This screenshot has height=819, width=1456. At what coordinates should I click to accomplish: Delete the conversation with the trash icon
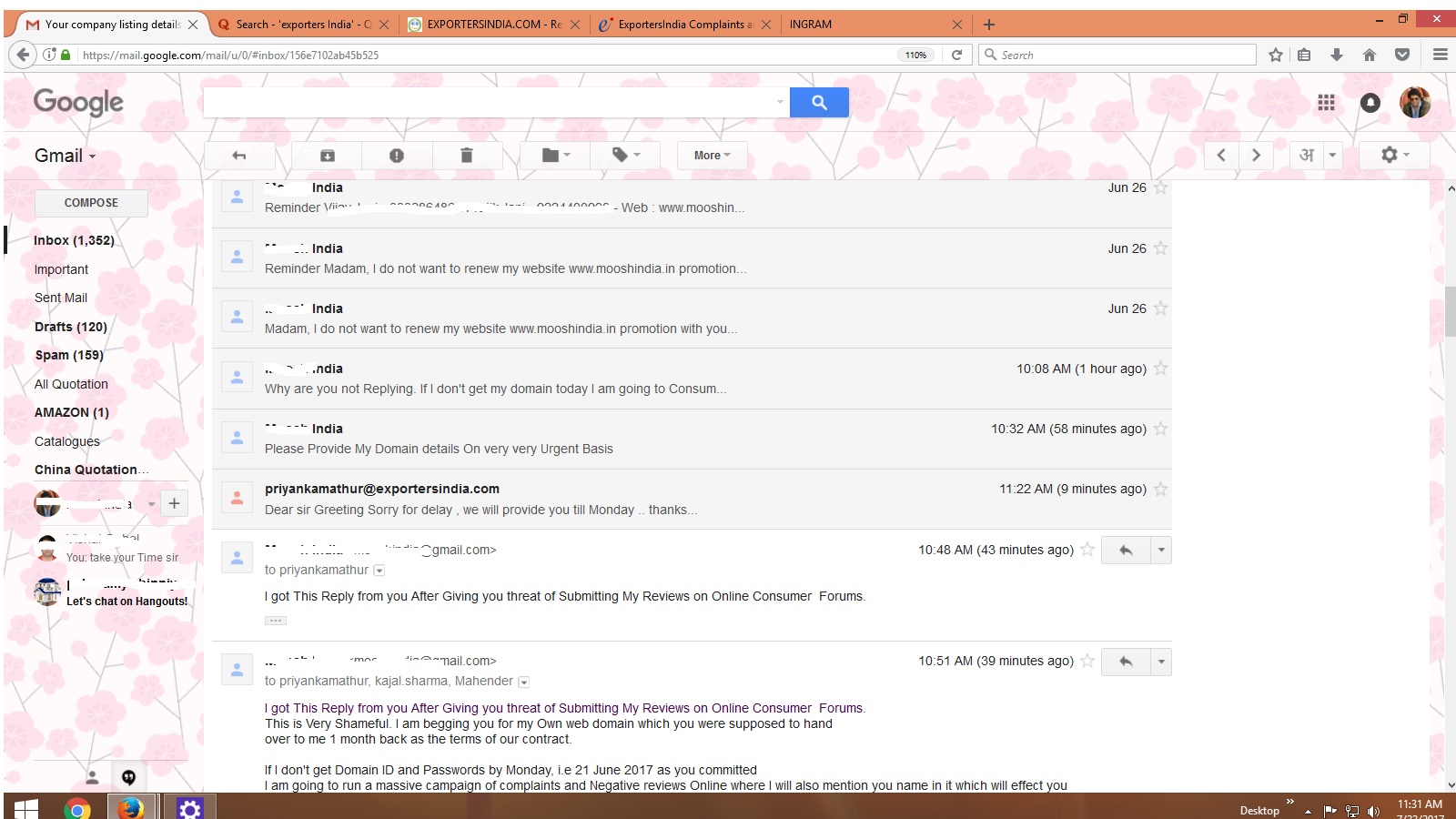coord(466,156)
